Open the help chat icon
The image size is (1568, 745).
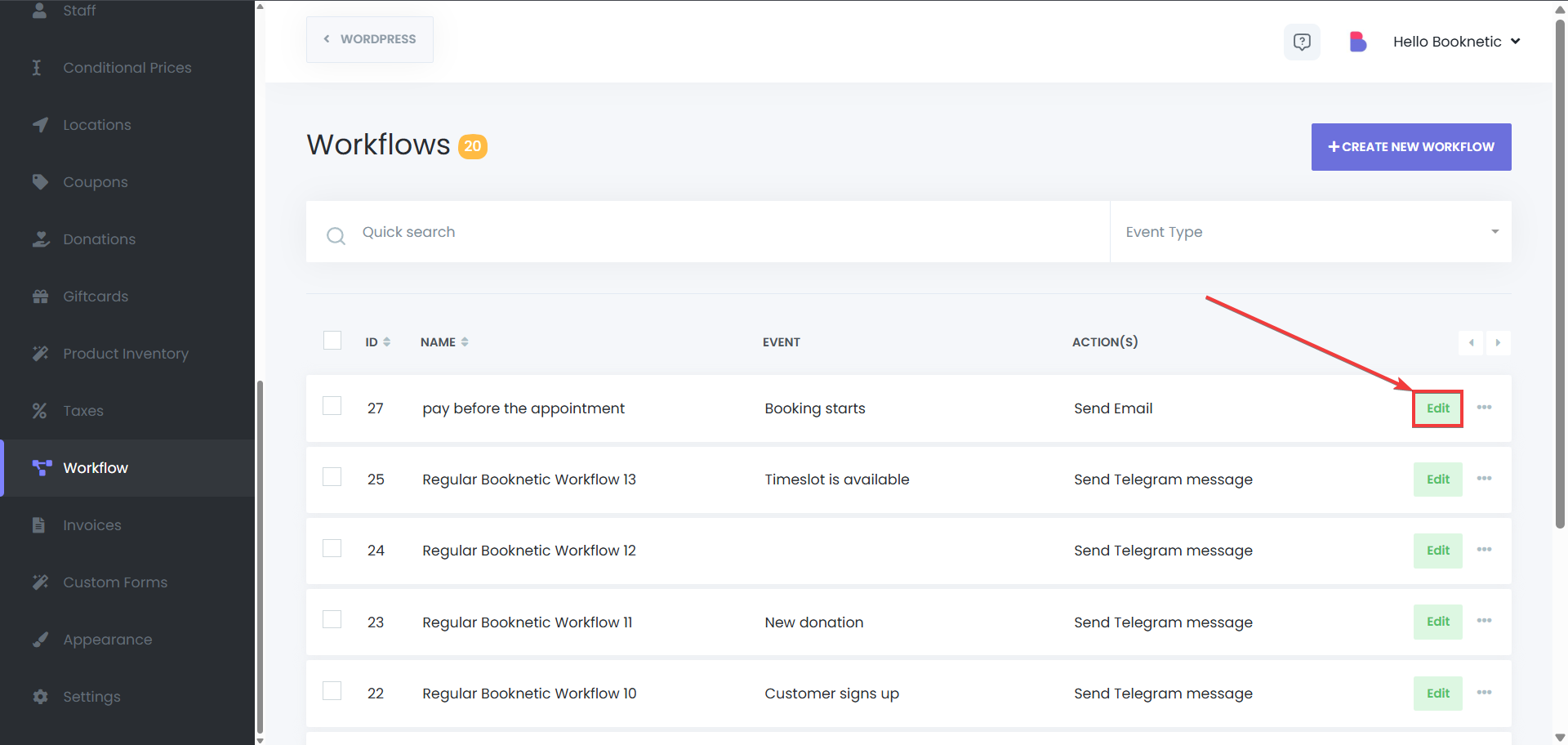pyautogui.click(x=1302, y=42)
